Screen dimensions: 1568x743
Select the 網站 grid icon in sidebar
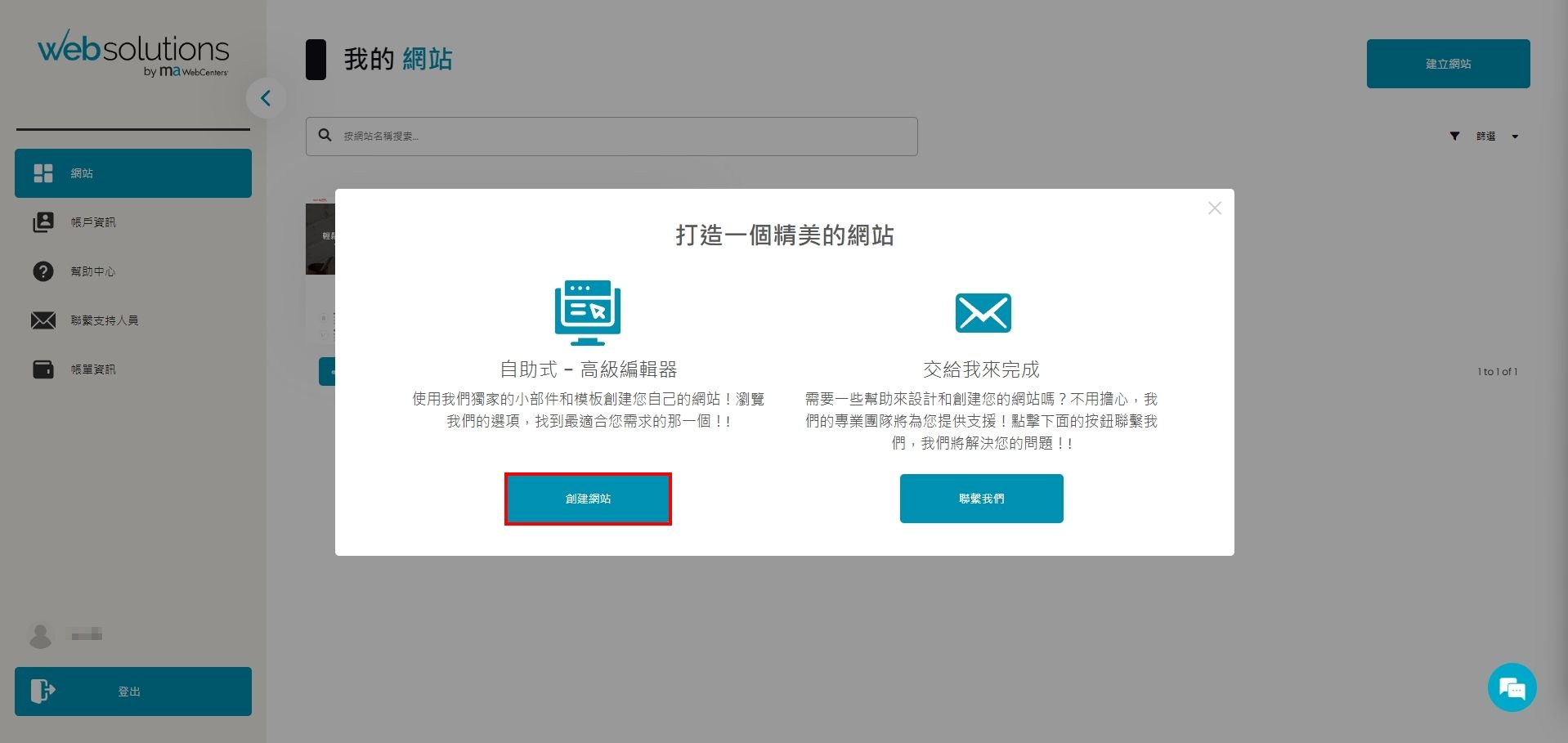[x=43, y=172]
